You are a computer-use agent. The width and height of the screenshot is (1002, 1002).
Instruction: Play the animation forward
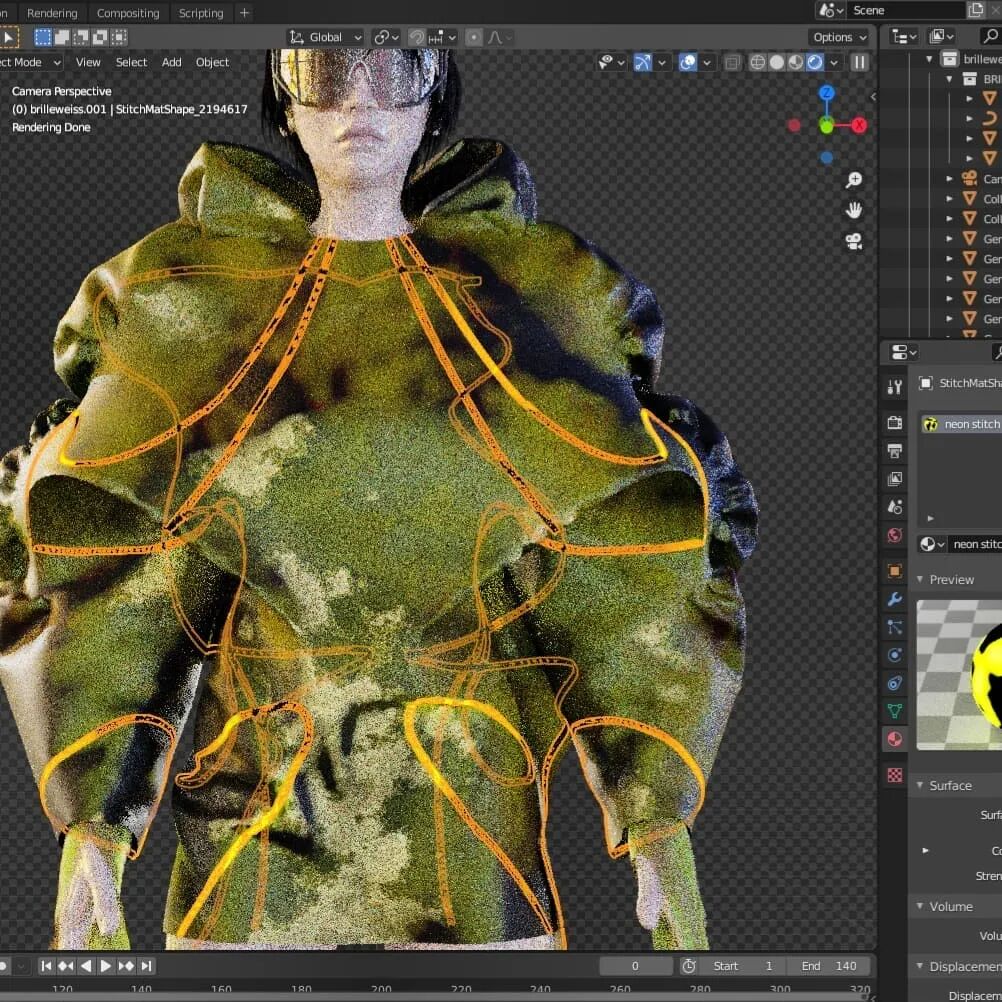click(106, 966)
